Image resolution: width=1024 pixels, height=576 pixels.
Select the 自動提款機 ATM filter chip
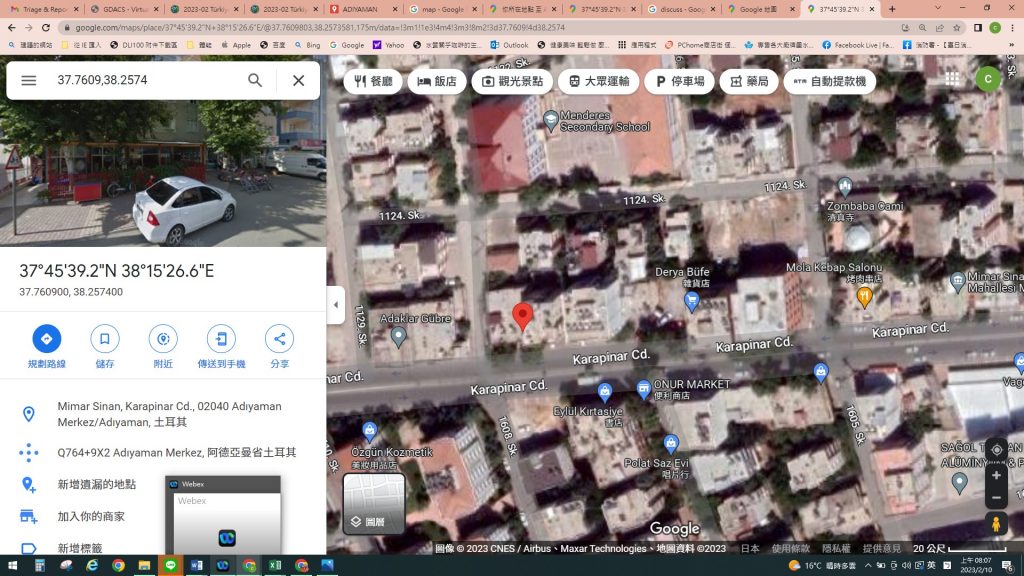[829, 81]
